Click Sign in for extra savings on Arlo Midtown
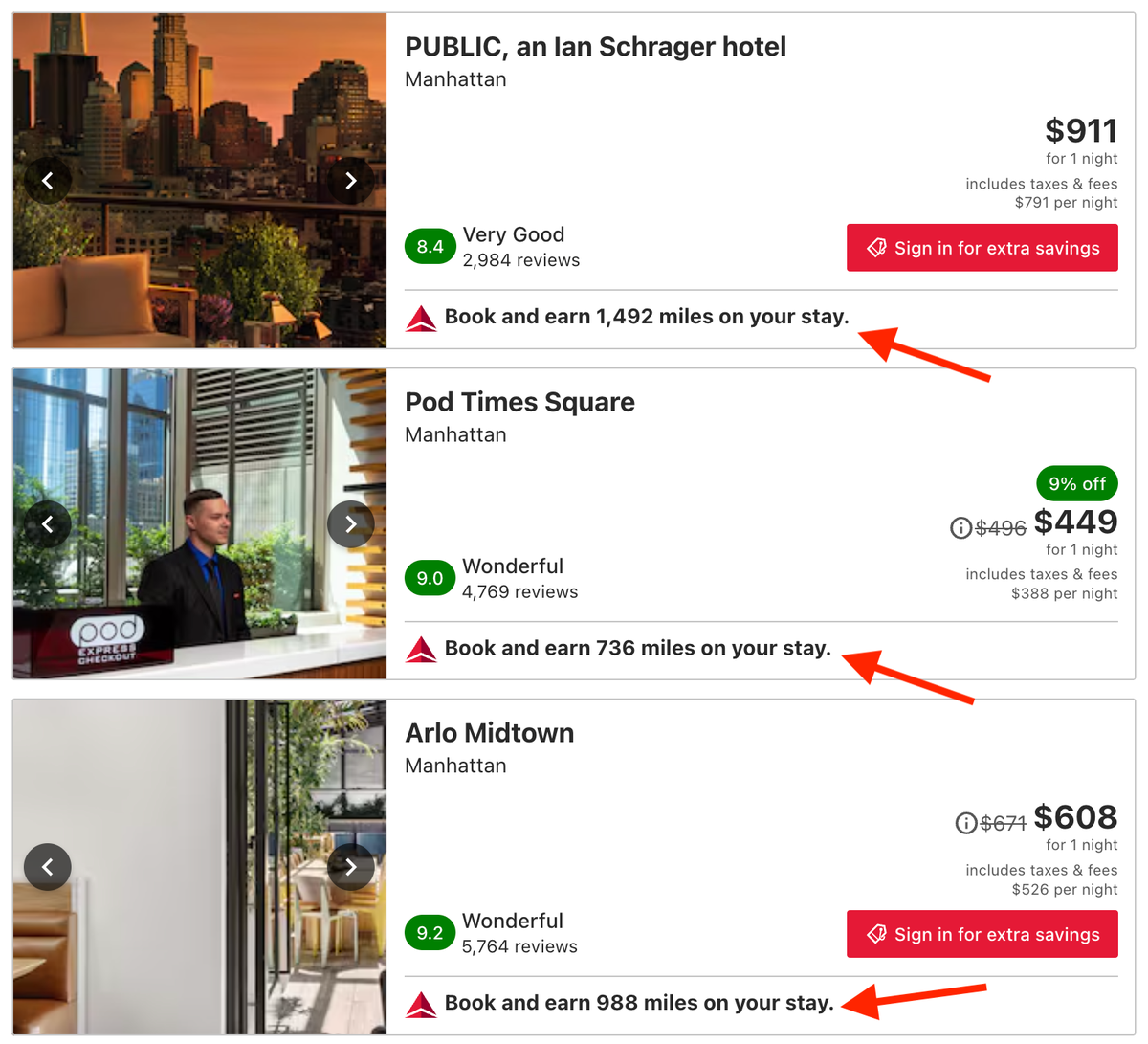The width and height of the screenshot is (1148, 1044). (982, 934)
